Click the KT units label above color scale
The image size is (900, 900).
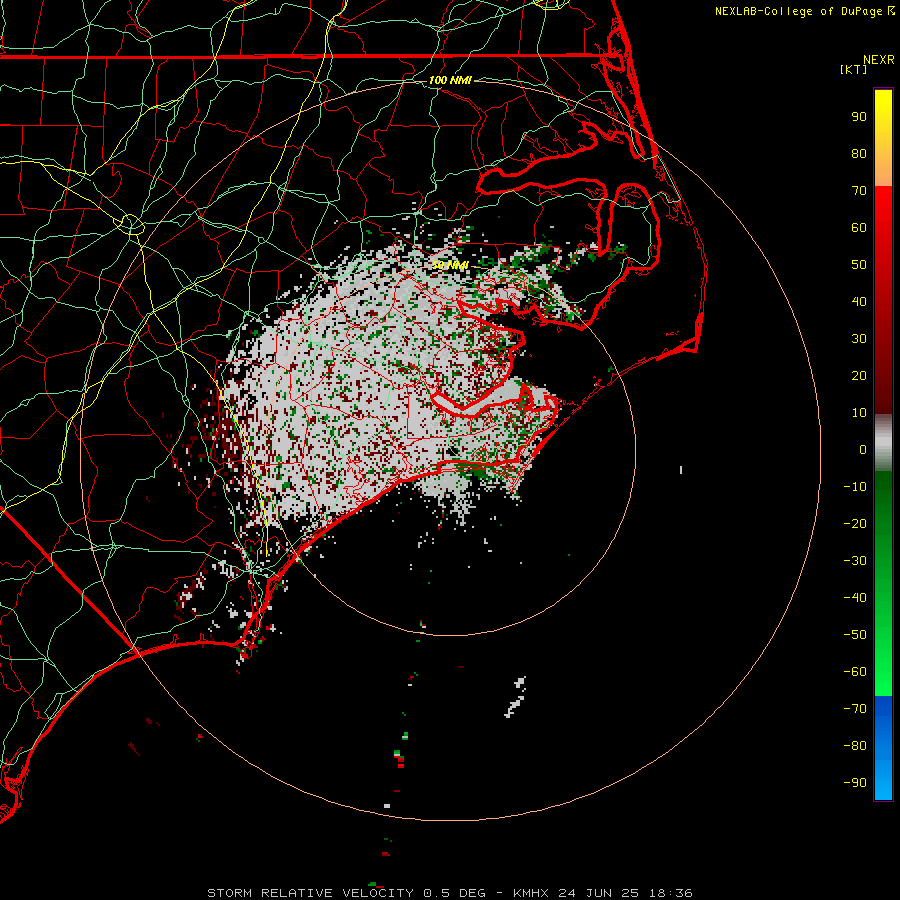(854, 69)
